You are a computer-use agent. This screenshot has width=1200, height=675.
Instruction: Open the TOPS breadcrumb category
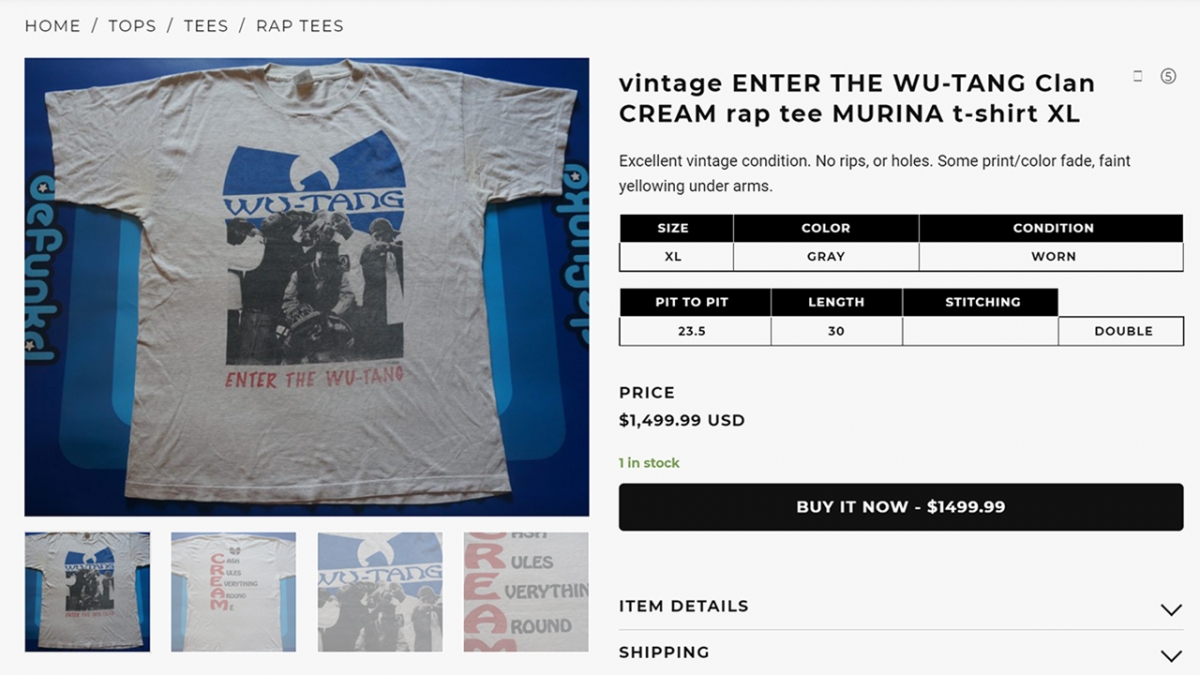tap(132, 26)
